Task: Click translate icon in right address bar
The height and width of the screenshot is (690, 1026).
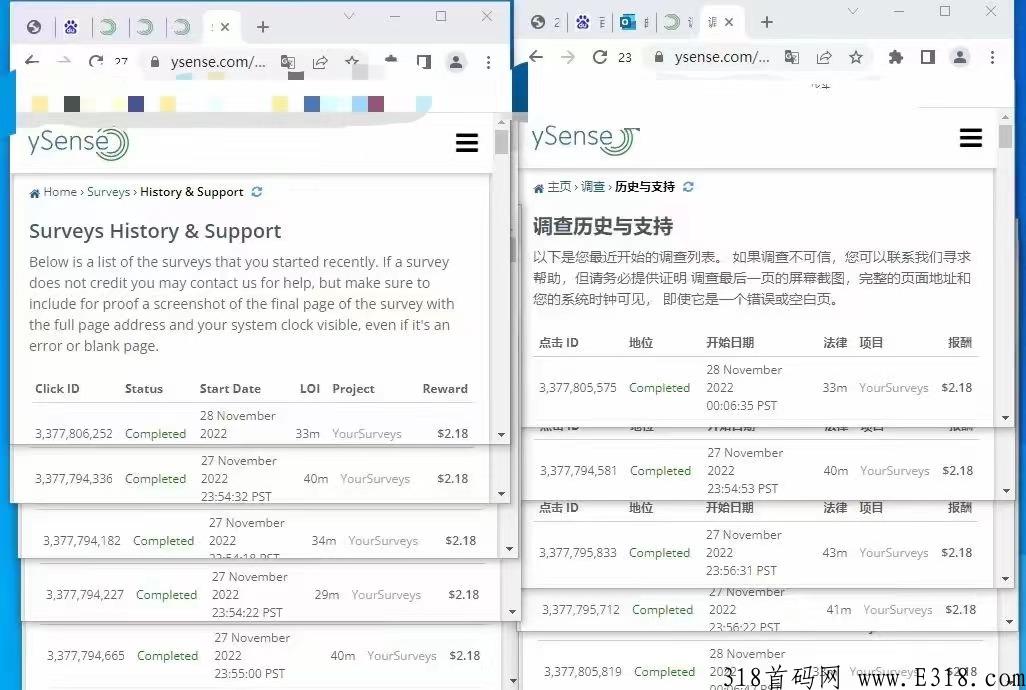Action: point(792,58)
